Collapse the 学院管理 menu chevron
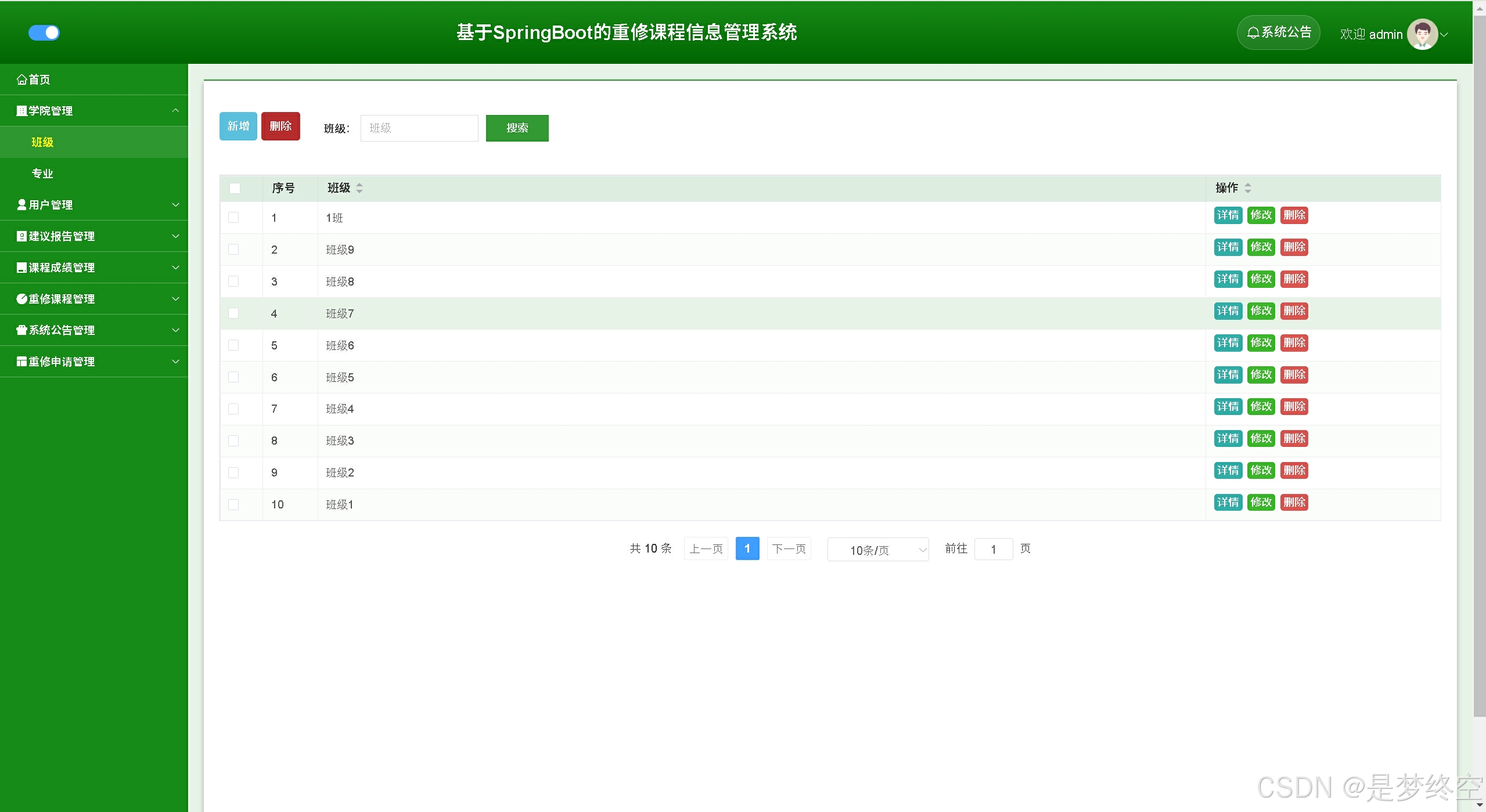Image resolution: width=1486 pixels, height=812 pixels. point(175,111)
